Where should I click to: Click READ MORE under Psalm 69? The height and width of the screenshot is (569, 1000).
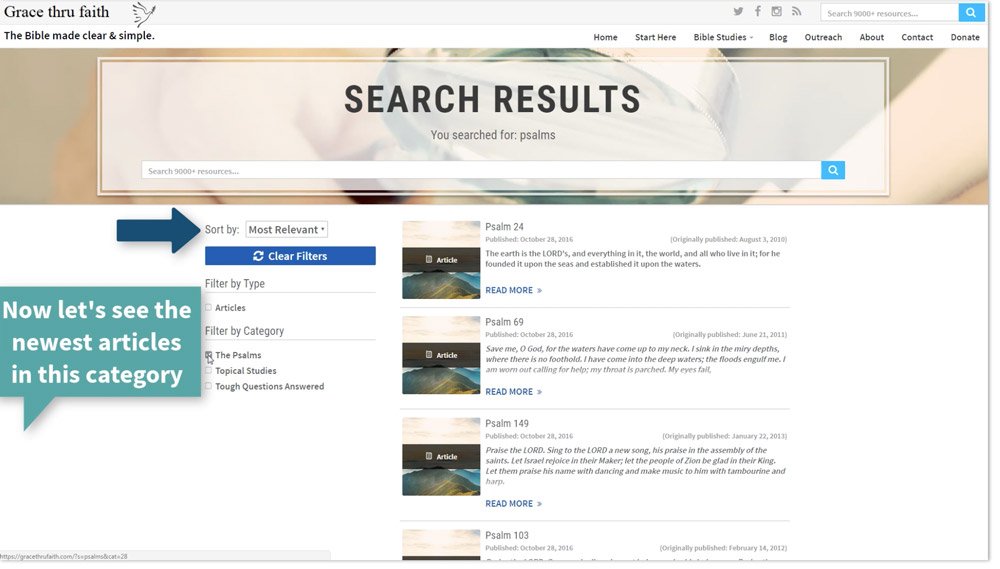[x=513, y=392]
